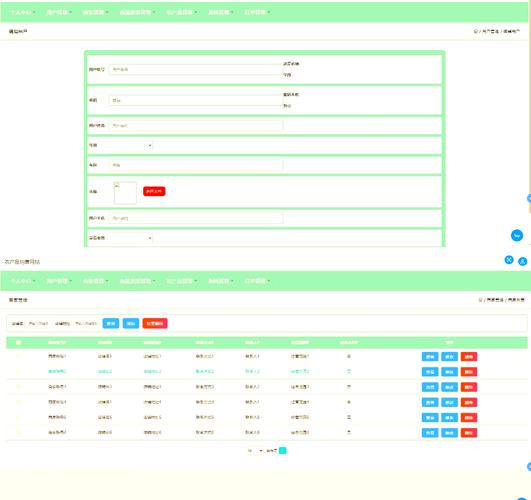Click the first blue view button in row 2
The width and height of the screenshot is (531, 500).
point(430,372)
